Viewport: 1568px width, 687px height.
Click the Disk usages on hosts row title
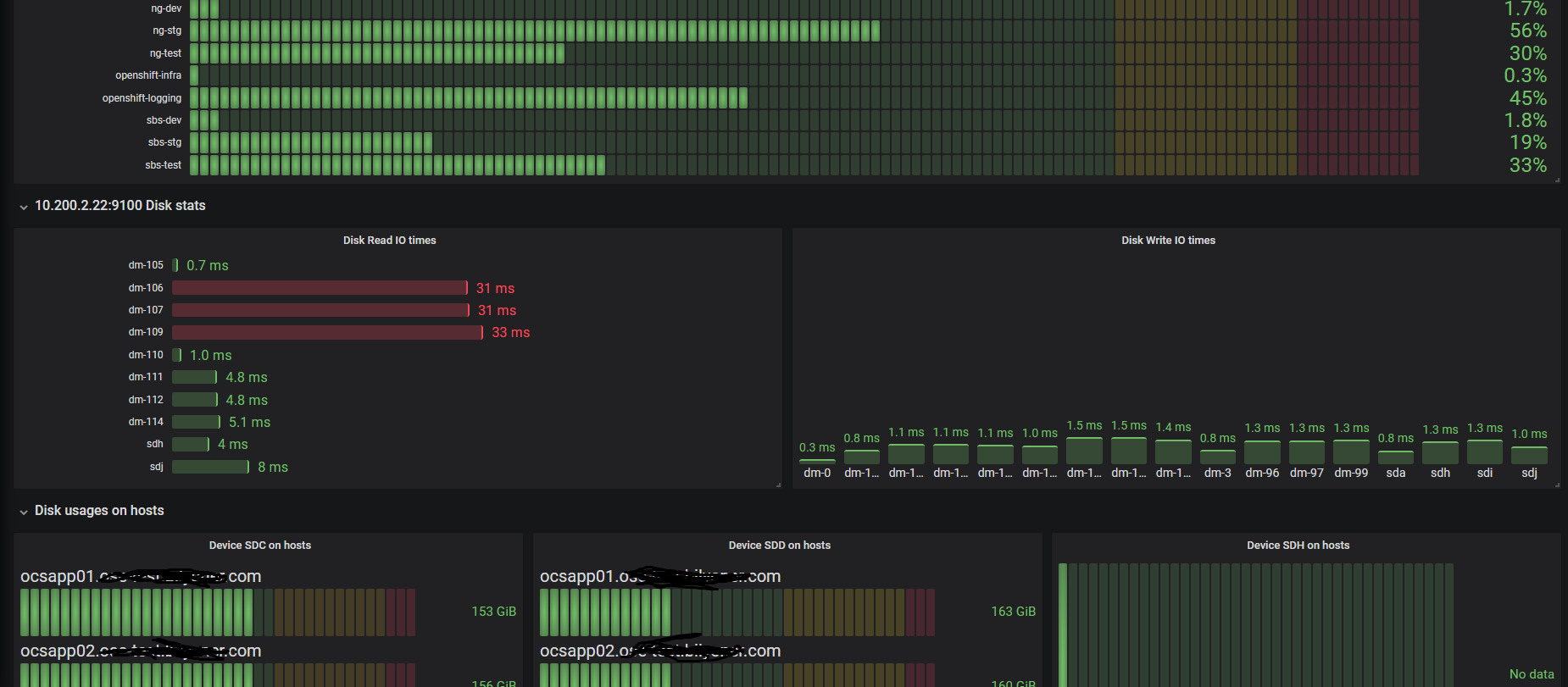pos(99,511)
